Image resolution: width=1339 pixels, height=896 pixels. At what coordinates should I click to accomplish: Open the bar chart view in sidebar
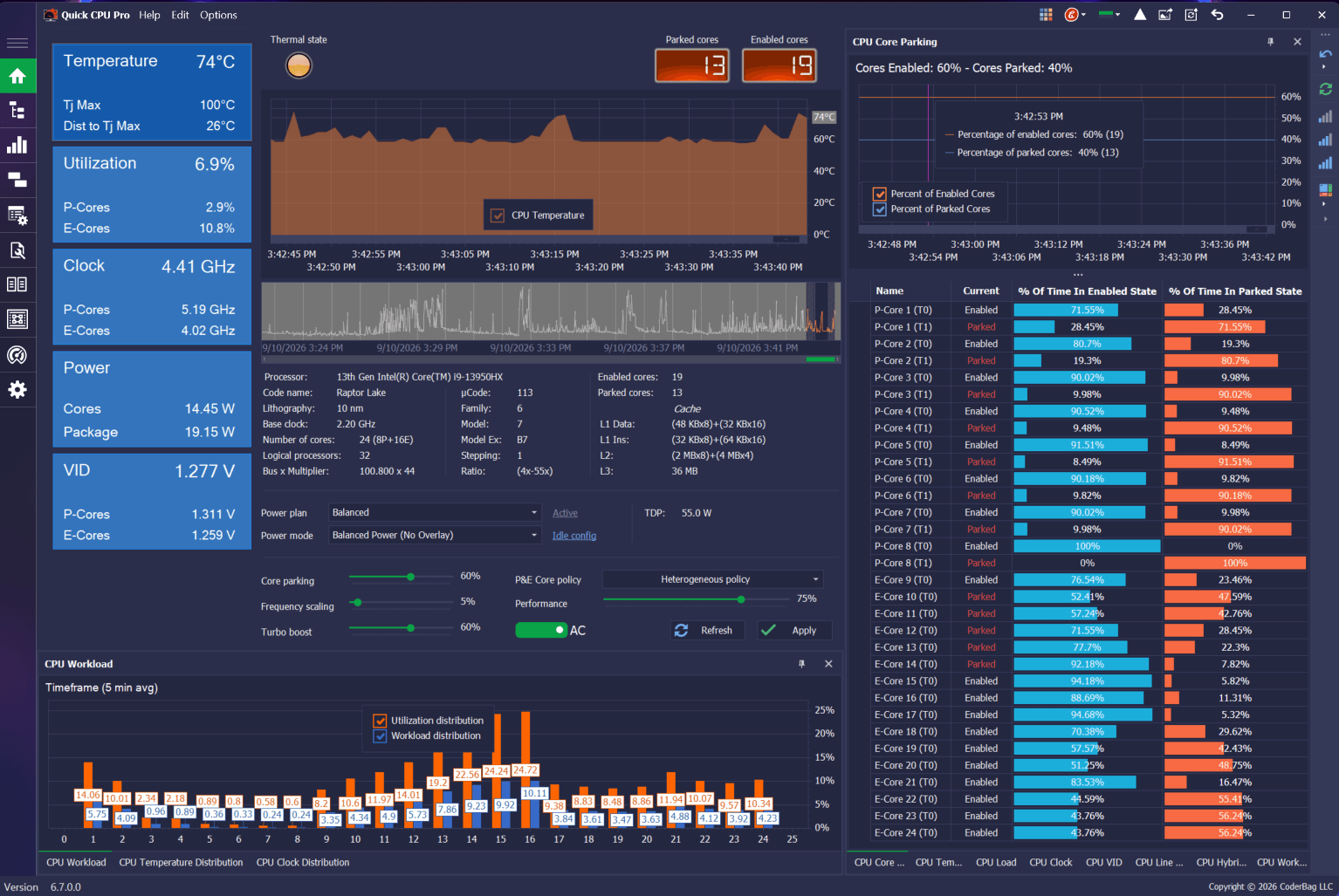point(17,146)
